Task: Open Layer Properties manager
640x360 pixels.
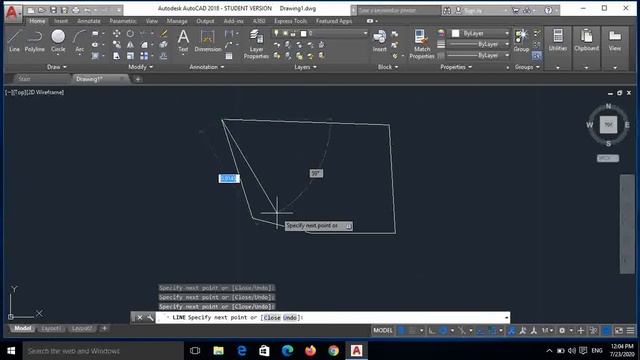Action: point(256,44)
